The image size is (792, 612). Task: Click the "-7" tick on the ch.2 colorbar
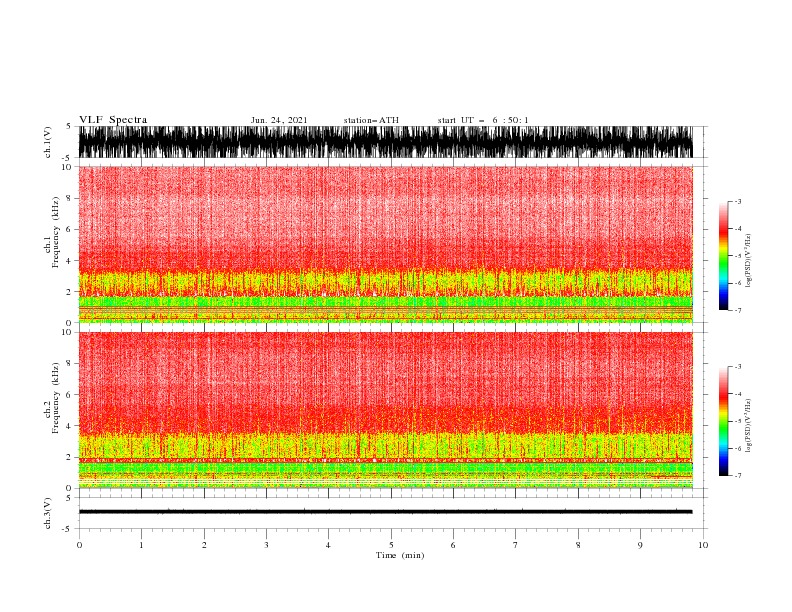pos(737,476)
